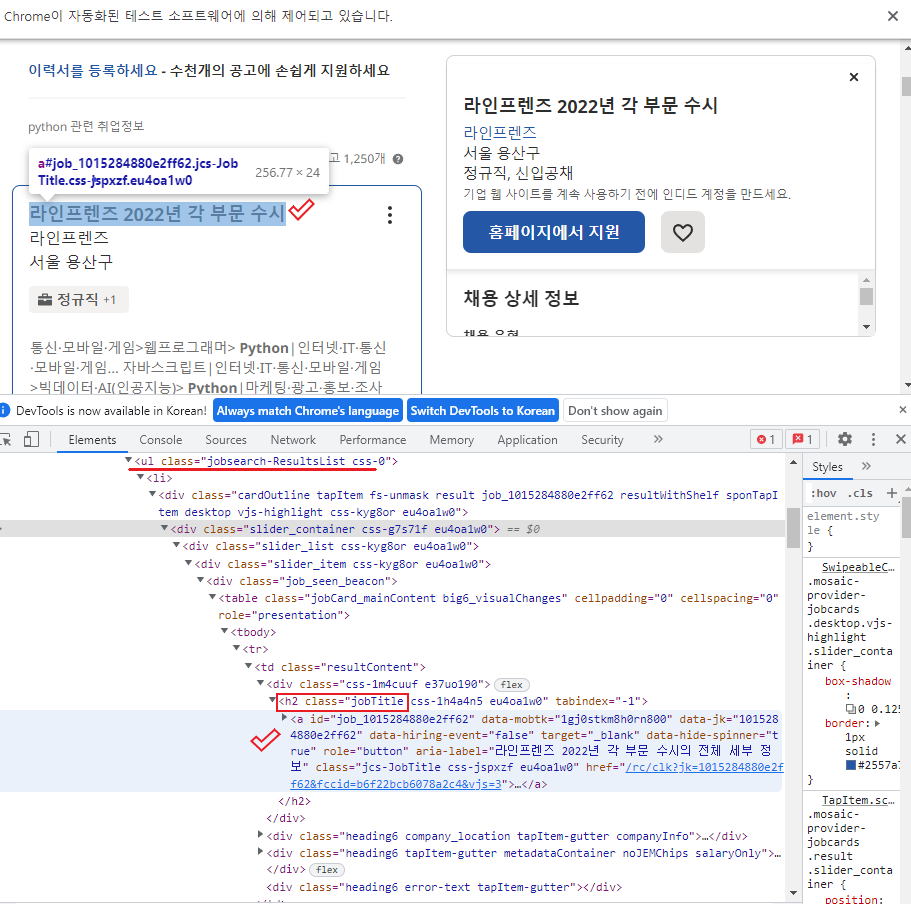Screen dimensions: 911x904
Task: Click the #2557a7 border color swatch
Action: pos(851,765)
